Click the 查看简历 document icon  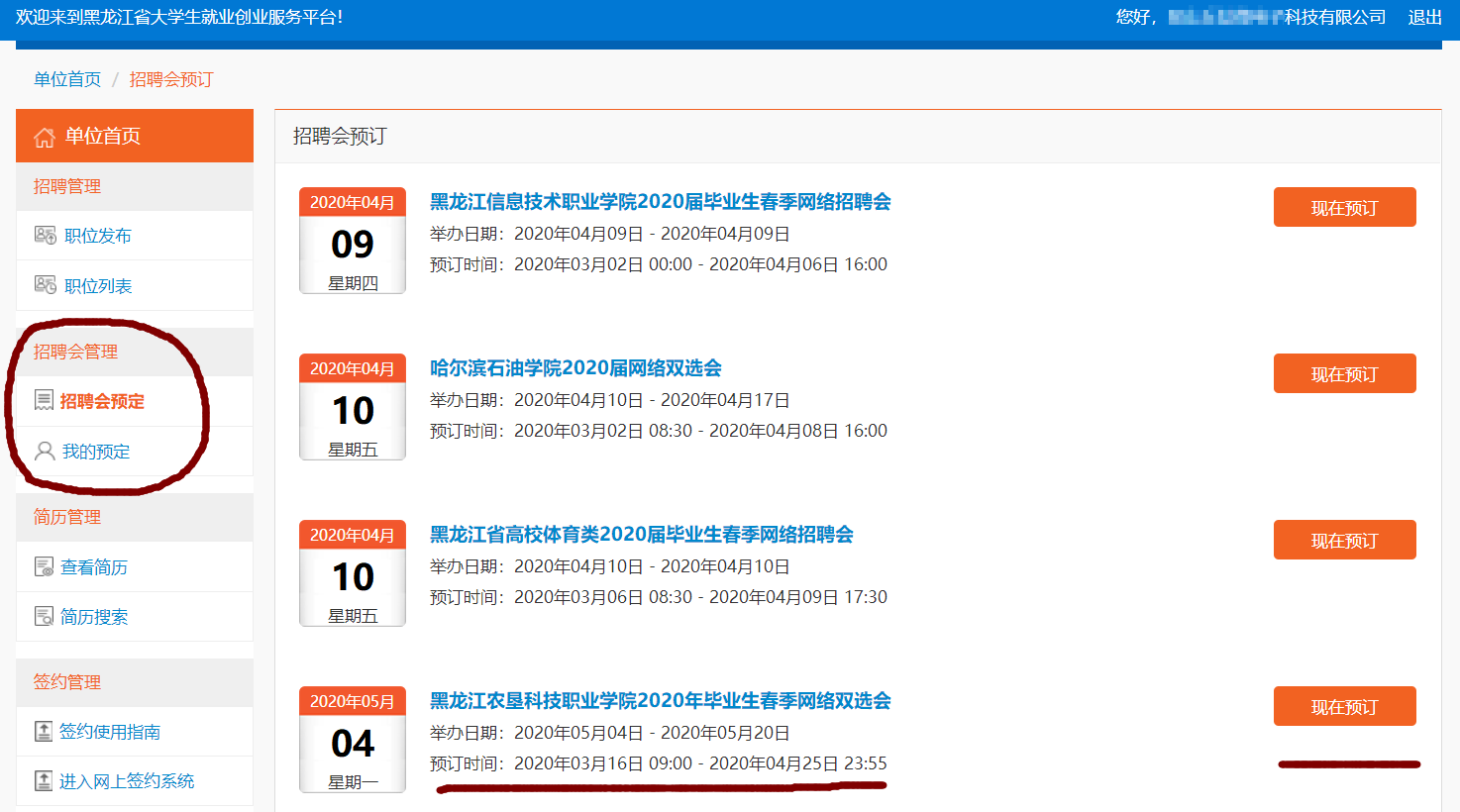coord(44,566)
